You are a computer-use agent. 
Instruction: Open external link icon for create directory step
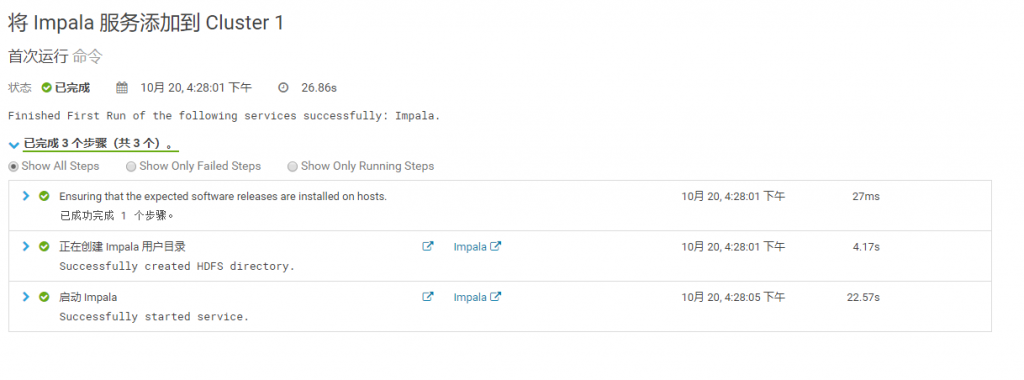pyautogui.click(x=428, y=246)
